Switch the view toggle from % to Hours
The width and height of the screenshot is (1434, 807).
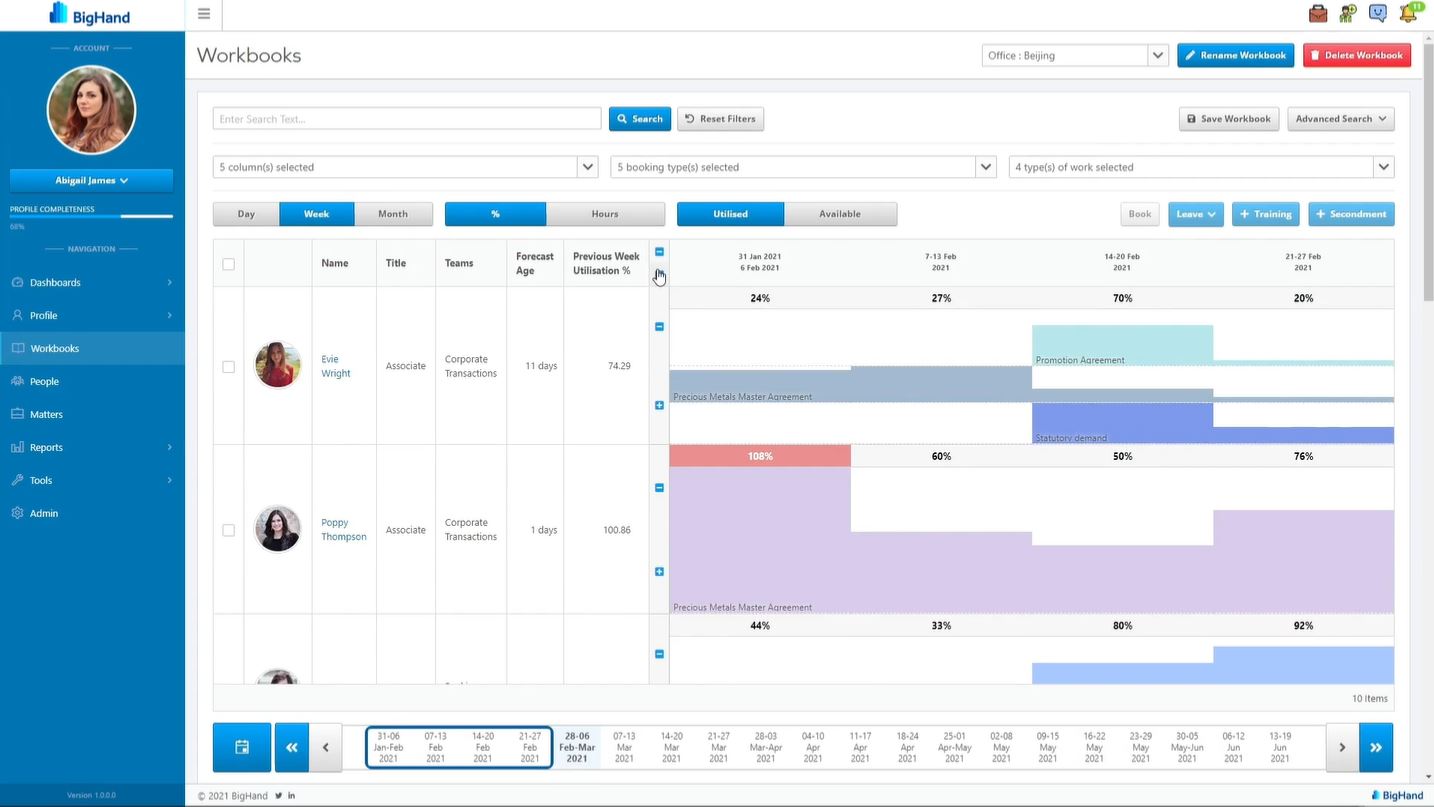(x=605, y=213)
